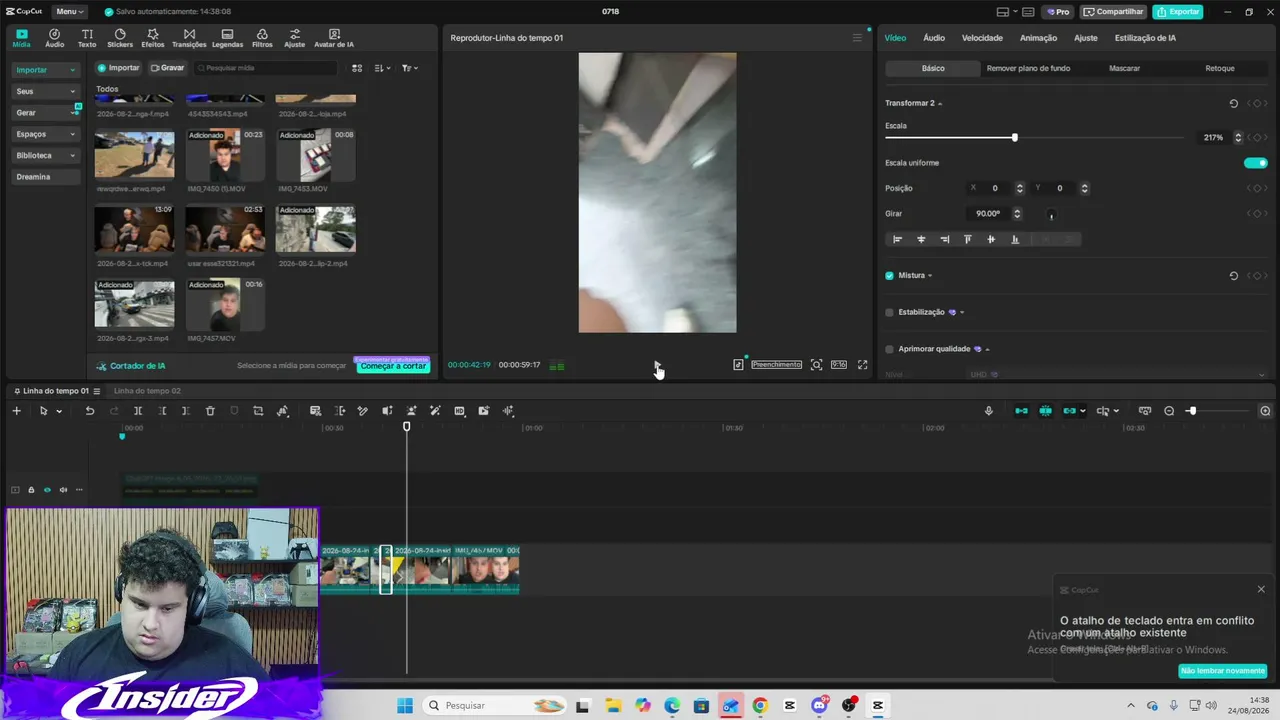Open the media sort order dropdown

[x=382, y=68]
